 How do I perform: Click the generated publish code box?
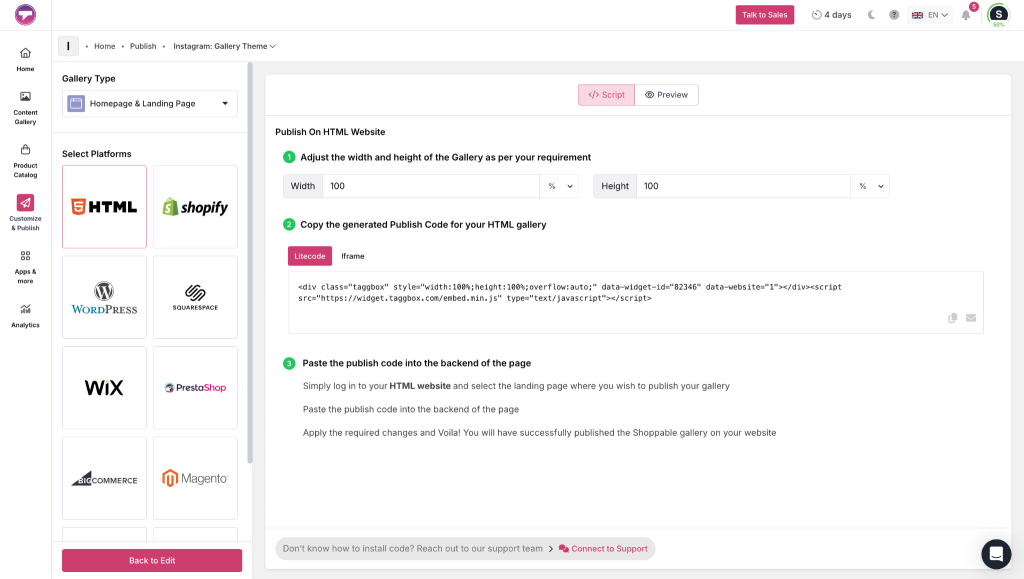(x=635, y=302)
